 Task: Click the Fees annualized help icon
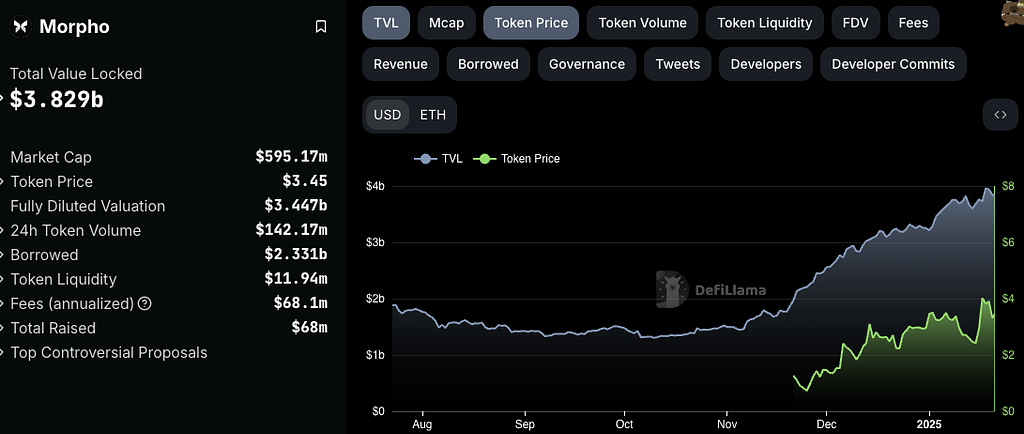click(x=144, y=303)
